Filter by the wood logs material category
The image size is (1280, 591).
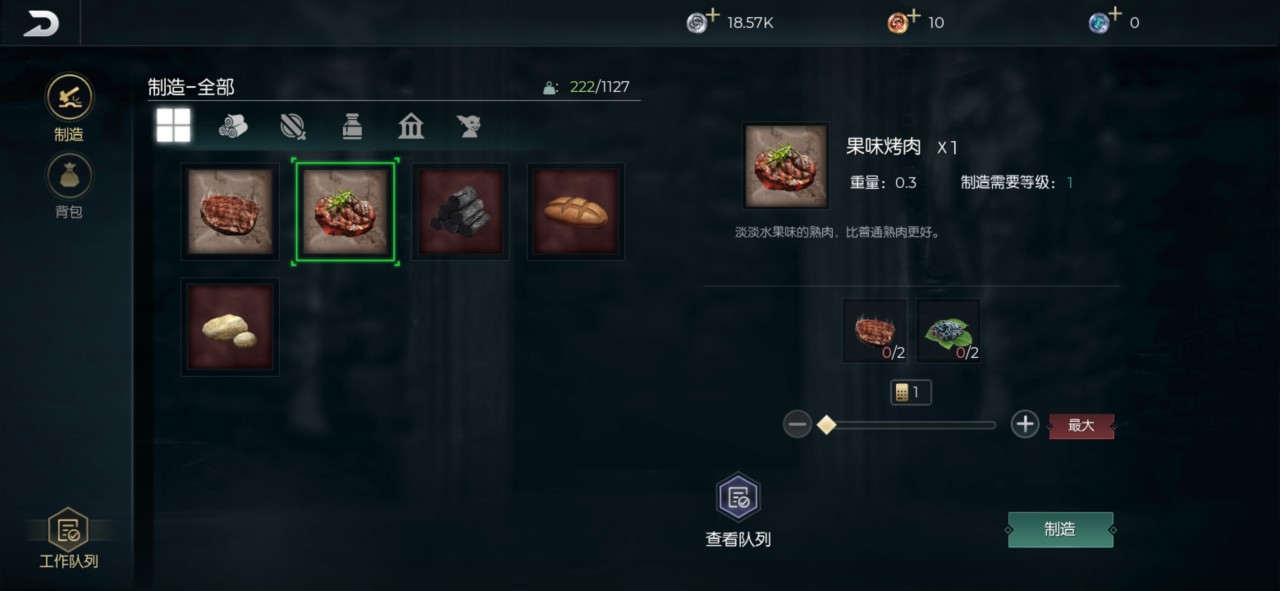pos(233,126)
